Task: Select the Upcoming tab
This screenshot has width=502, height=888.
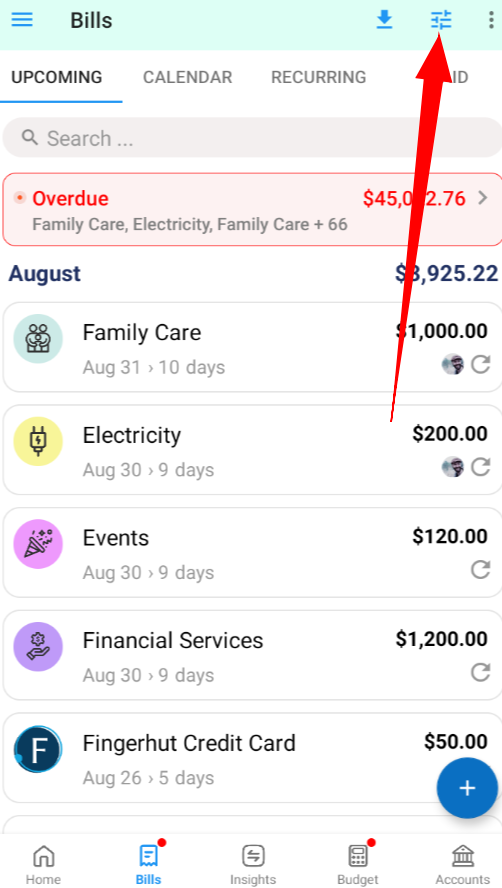Action: tap(57, 77)
